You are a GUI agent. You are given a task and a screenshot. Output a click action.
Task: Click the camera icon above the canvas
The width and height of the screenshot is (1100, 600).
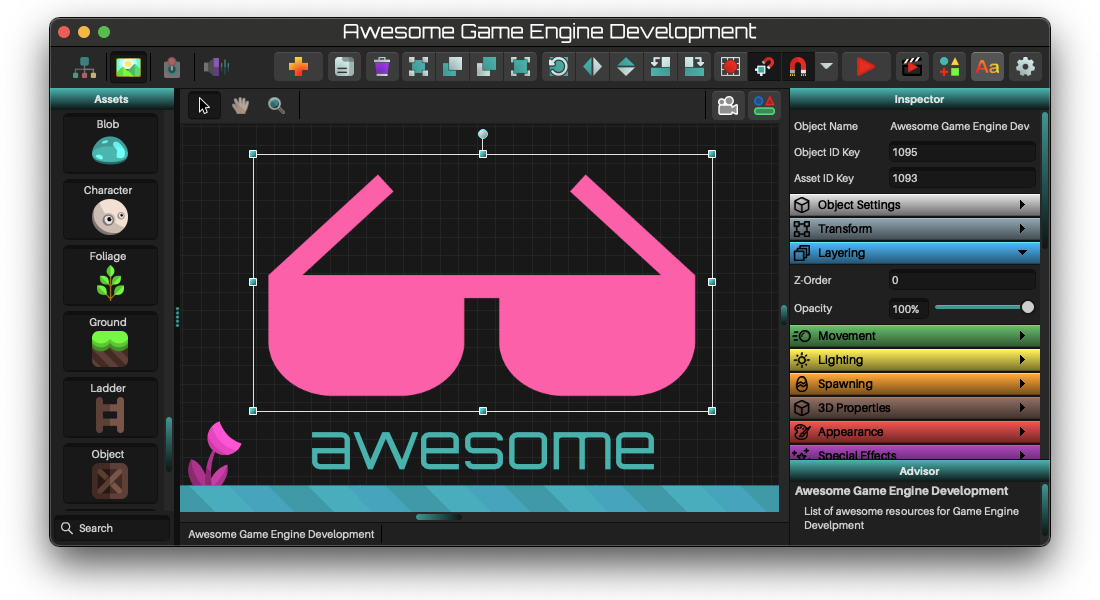728,104
